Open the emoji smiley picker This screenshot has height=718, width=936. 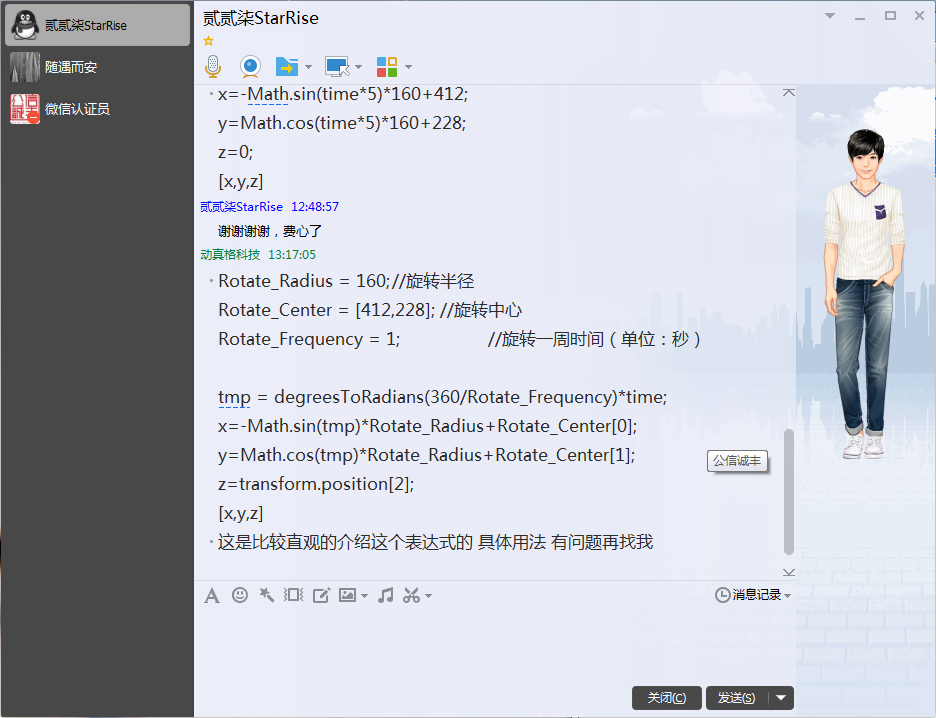point(240,595)
